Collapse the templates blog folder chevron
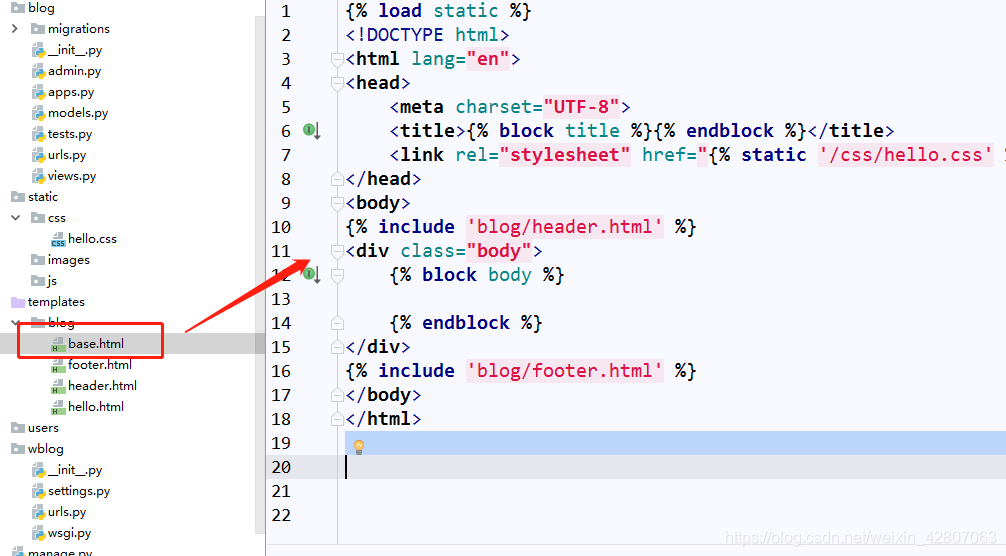Image resolution: width=1006 pixels, height=556 pixels. tap(15, 323)
